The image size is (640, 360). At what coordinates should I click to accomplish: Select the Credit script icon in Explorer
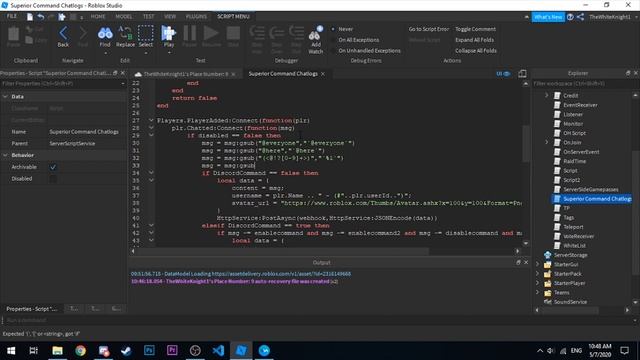(557, 96)
